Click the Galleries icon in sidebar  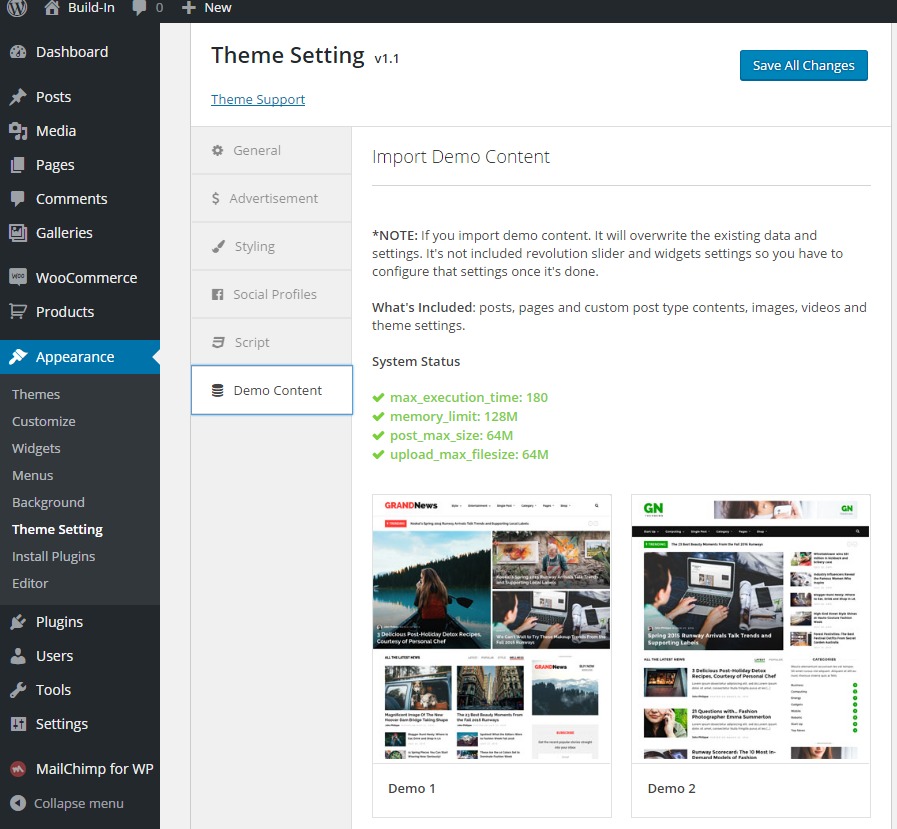tap(18, 233)
